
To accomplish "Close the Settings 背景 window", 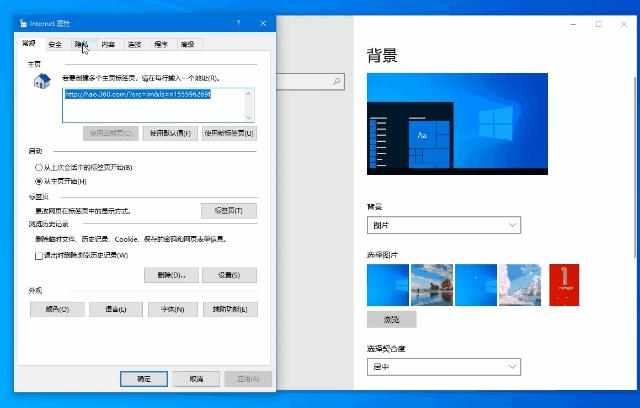I will (x=624, y=24).
